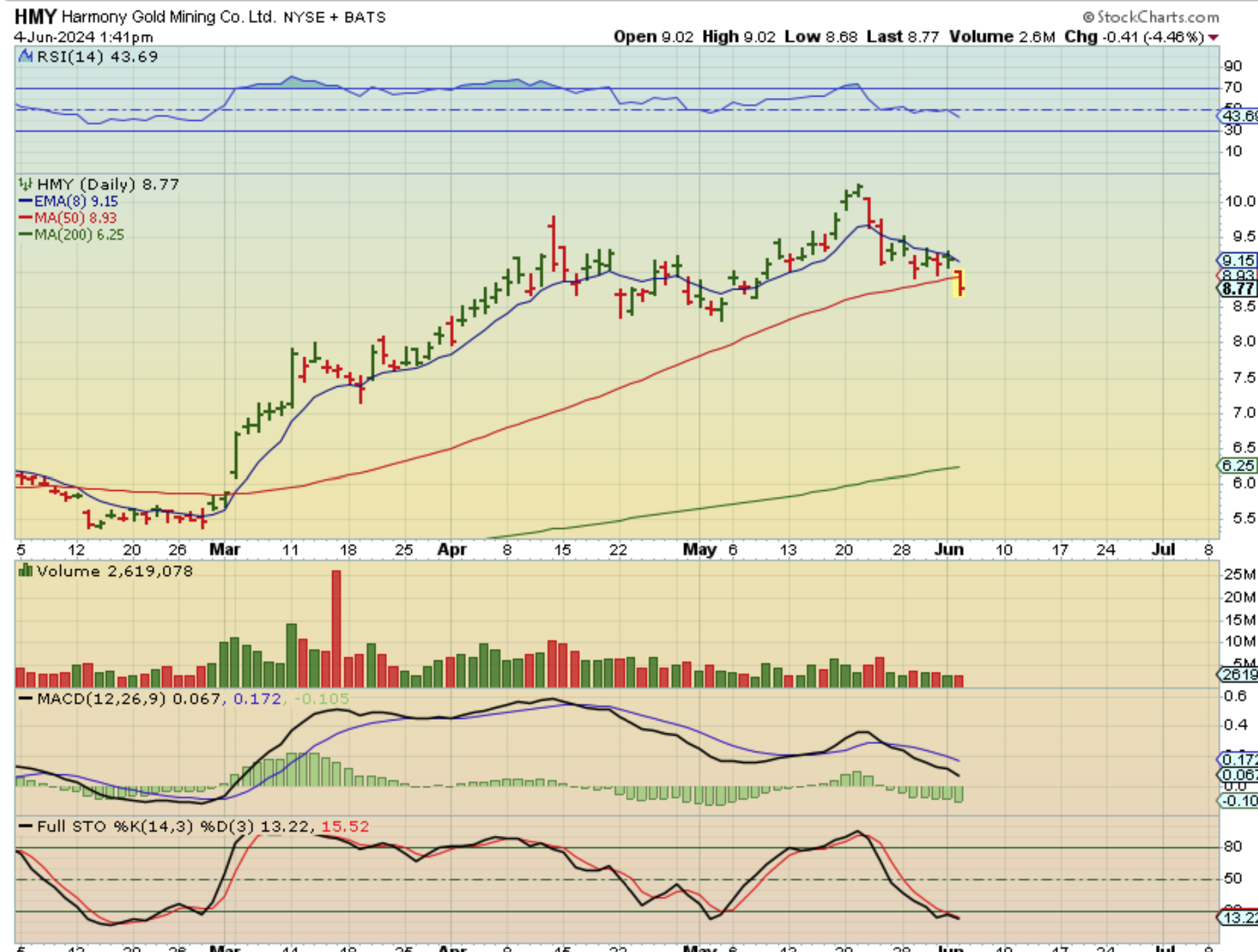Click the HMY (Daily) 8.77 chart label
Image resolution: width=1258 pixels, height=952 pixels.
click(108, 184)
